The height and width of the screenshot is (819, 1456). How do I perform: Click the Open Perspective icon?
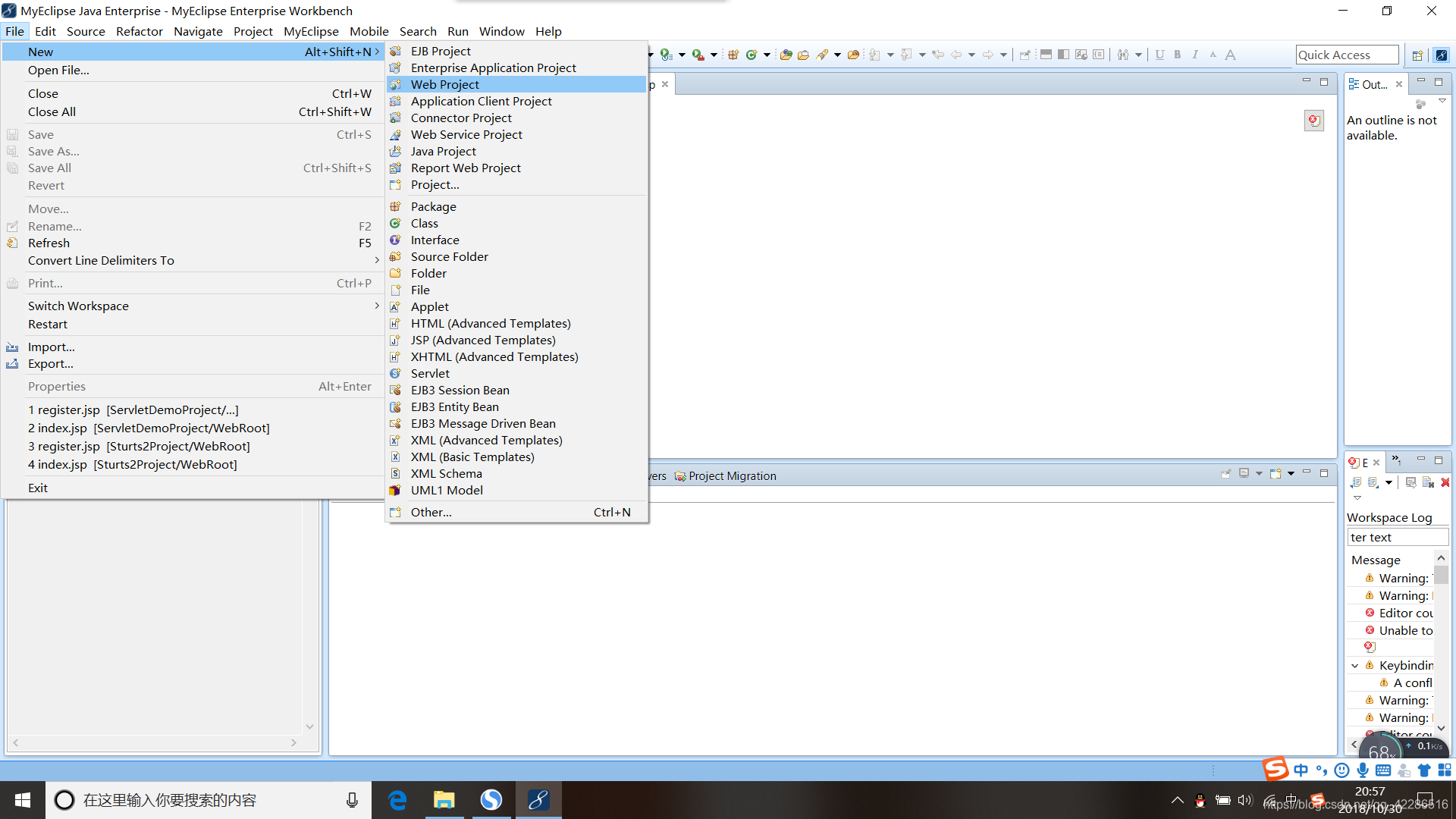1417,55
